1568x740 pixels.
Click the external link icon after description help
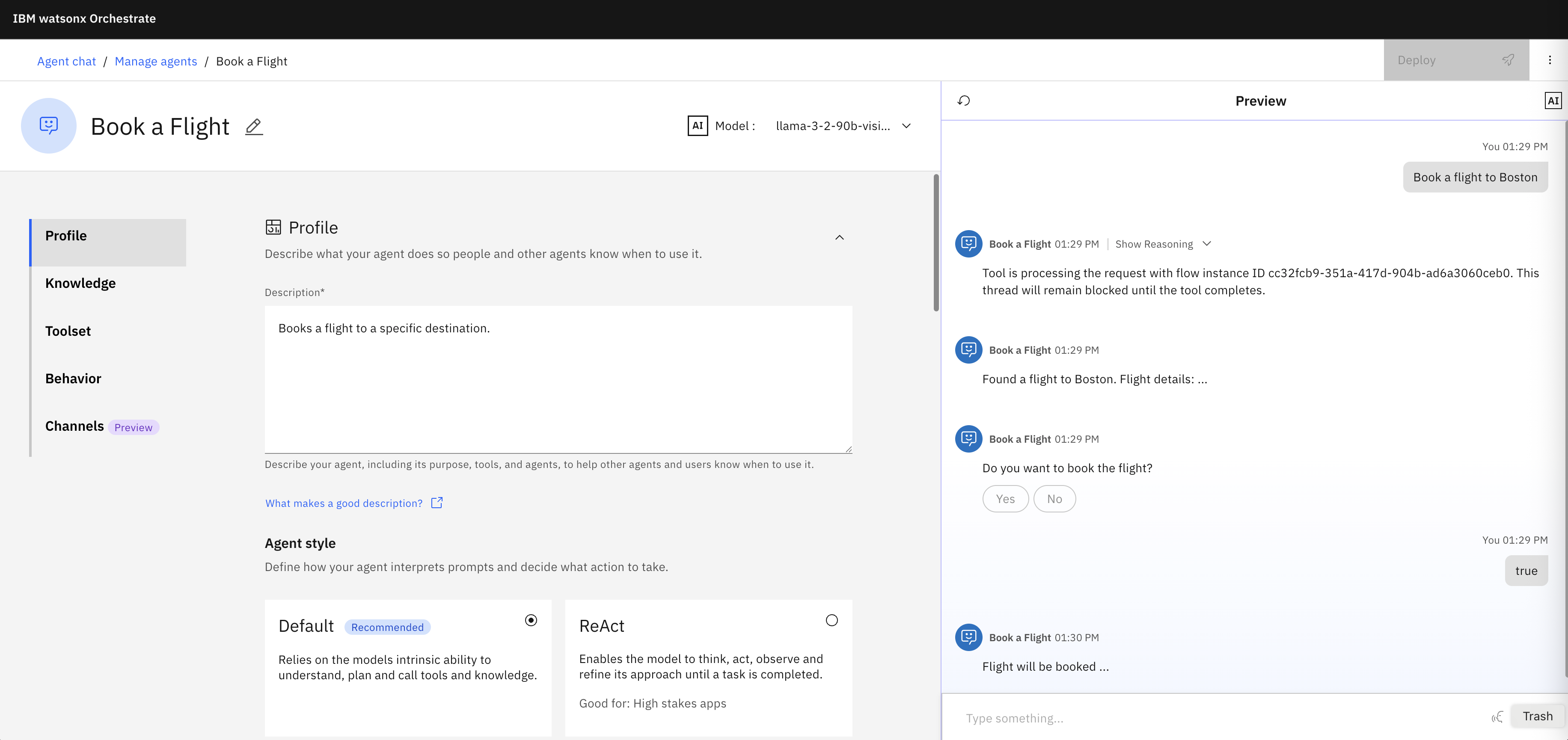pyautogui.click(x=437, y=503)
